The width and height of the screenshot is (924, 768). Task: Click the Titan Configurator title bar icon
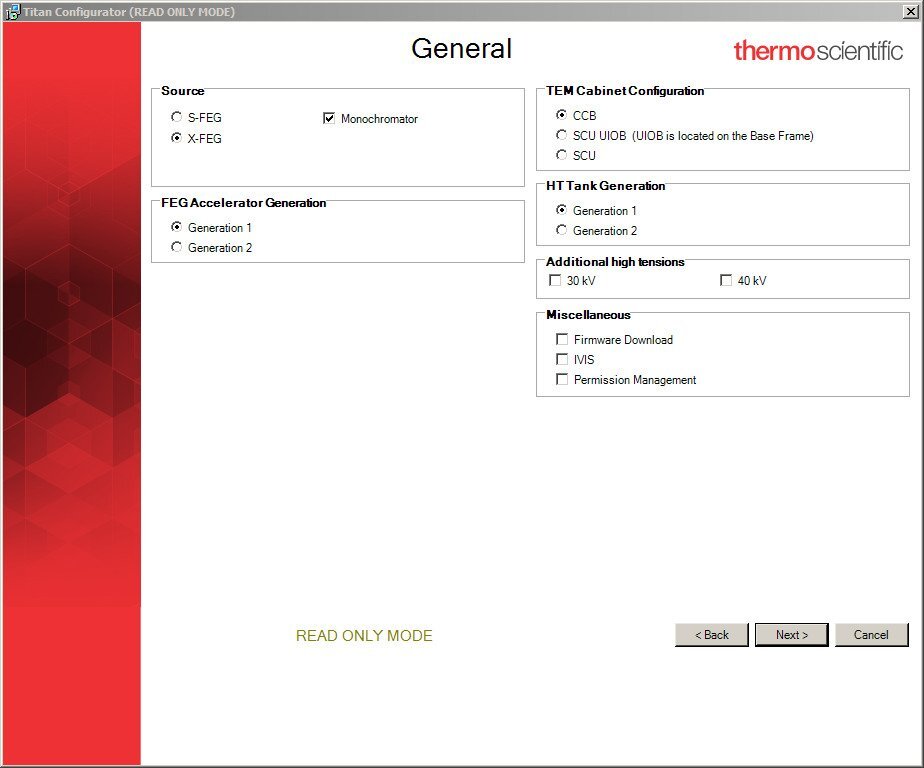click(x=12, y=12)
